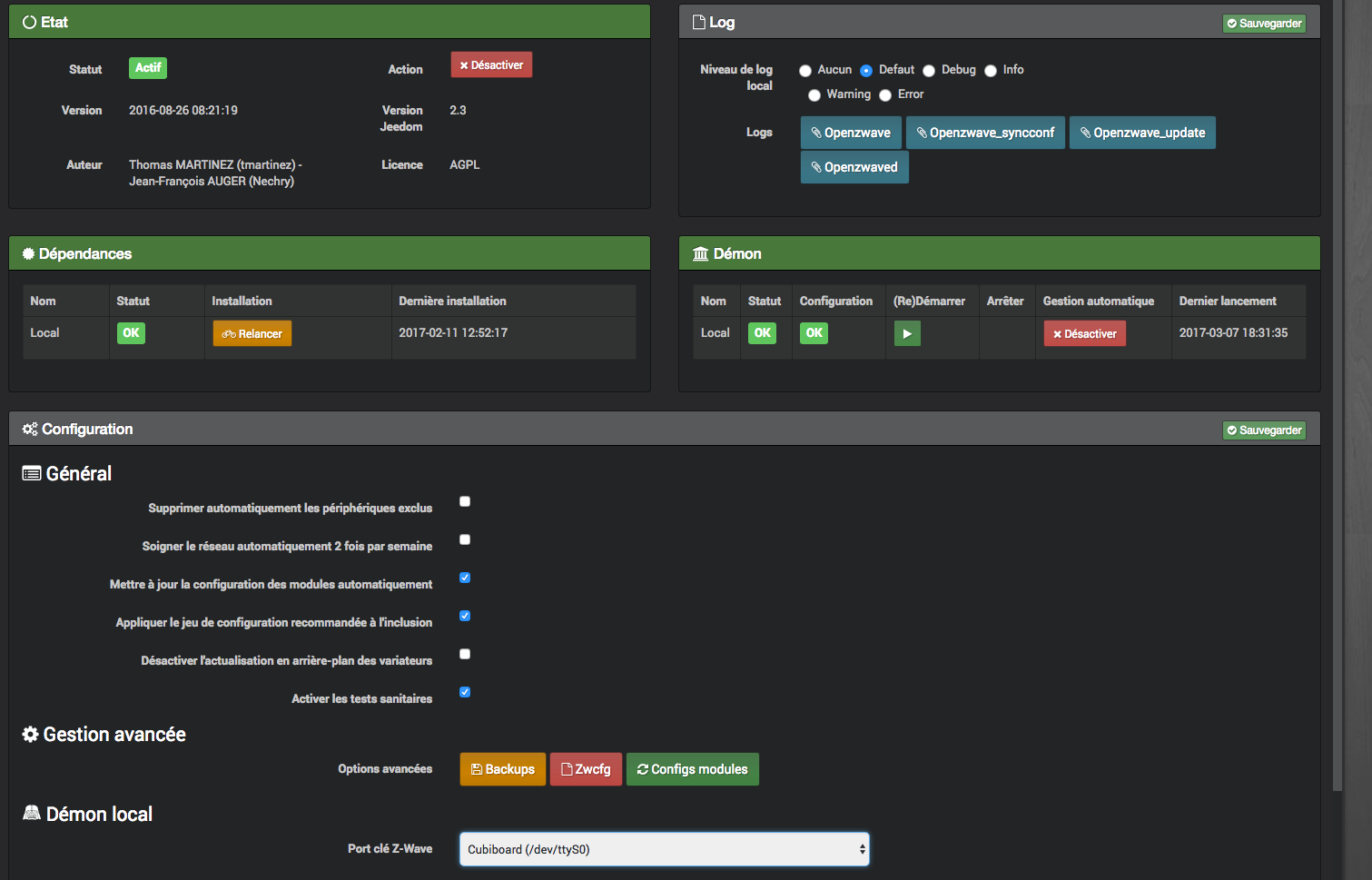Click the green Actif status badge

tap(148, 68)
